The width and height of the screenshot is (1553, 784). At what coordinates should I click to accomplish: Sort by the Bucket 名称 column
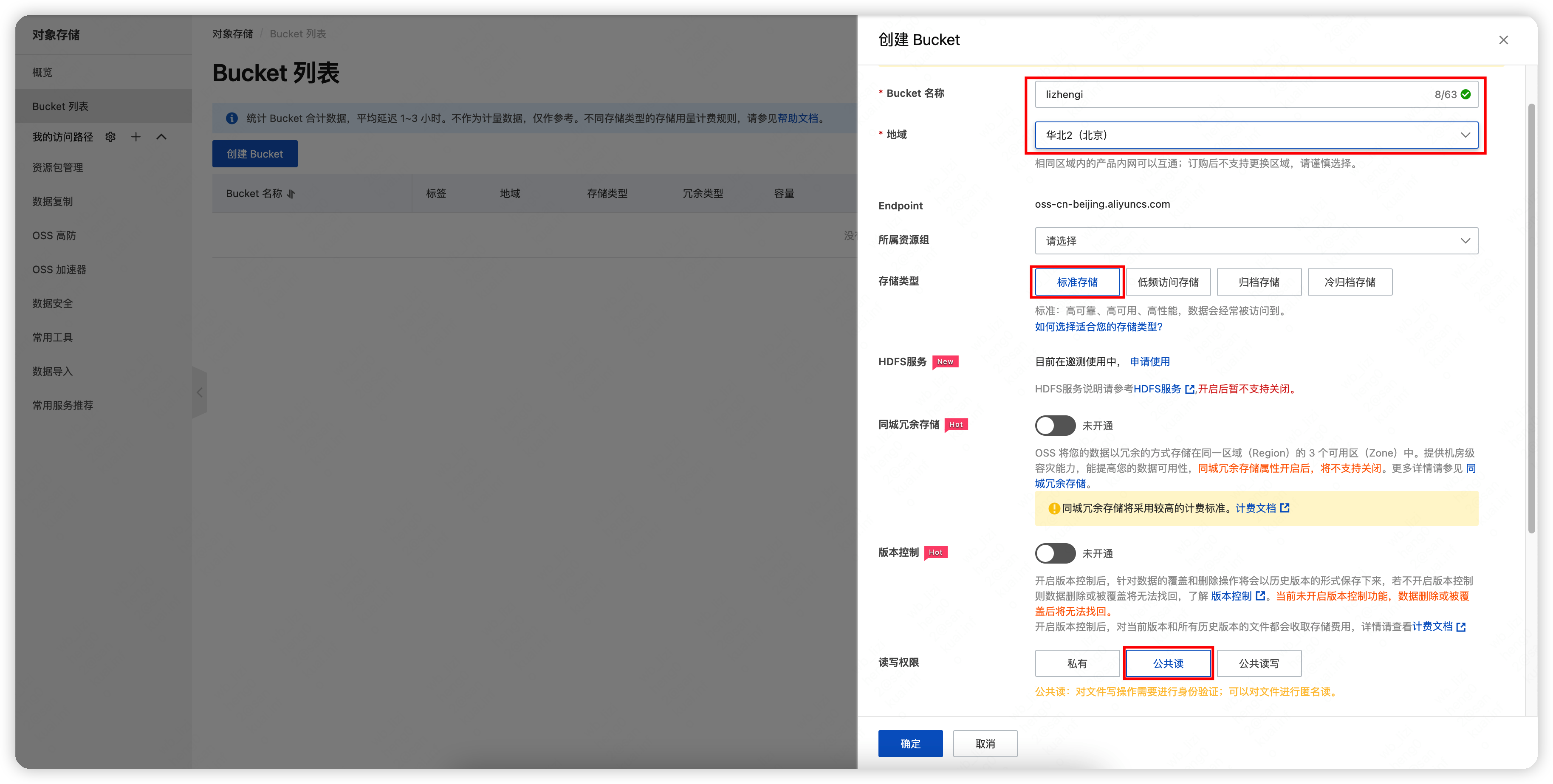(291, 194)
